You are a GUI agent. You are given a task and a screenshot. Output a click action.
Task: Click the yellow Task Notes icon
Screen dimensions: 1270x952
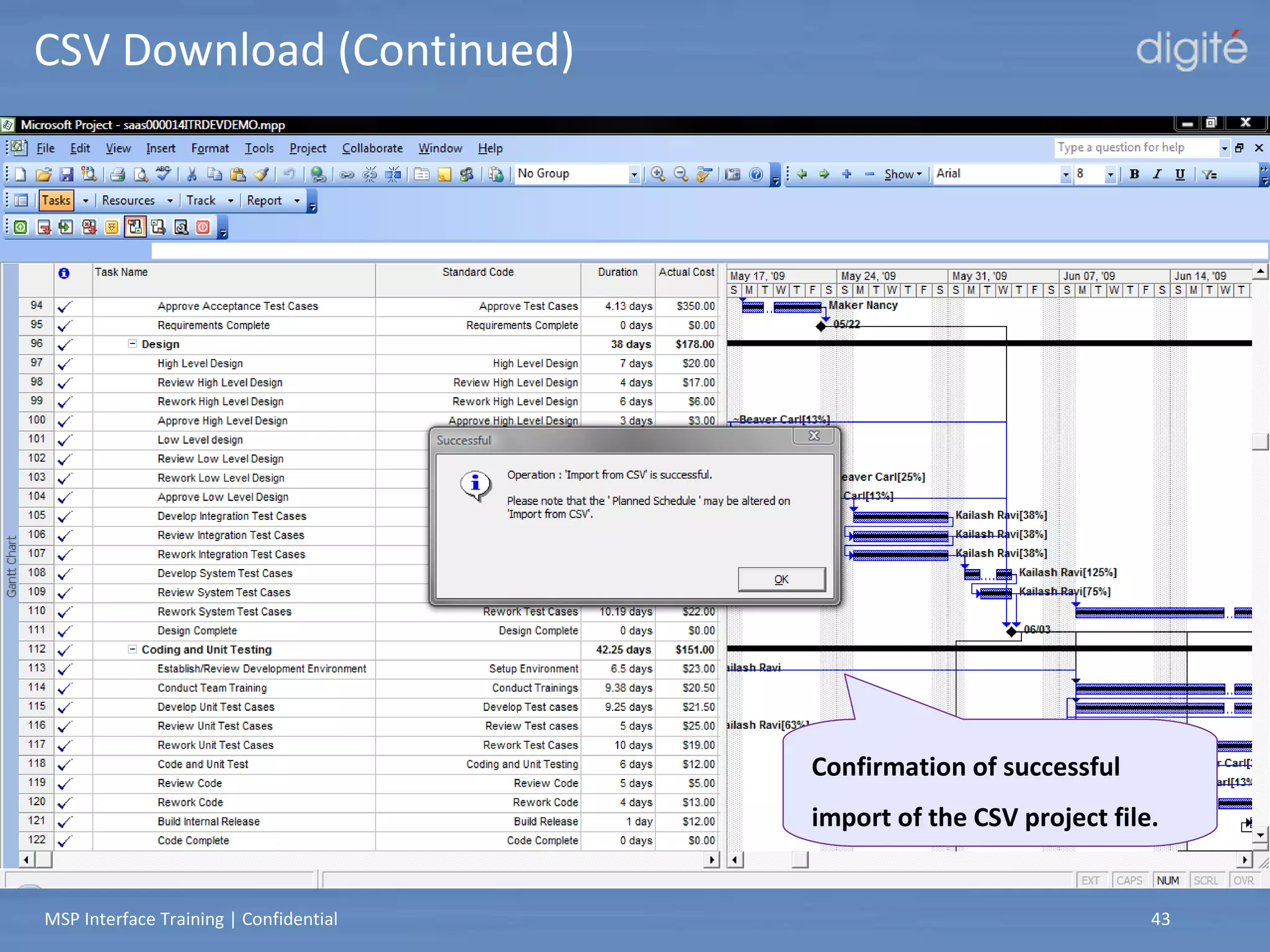click(x=445, y=175)
